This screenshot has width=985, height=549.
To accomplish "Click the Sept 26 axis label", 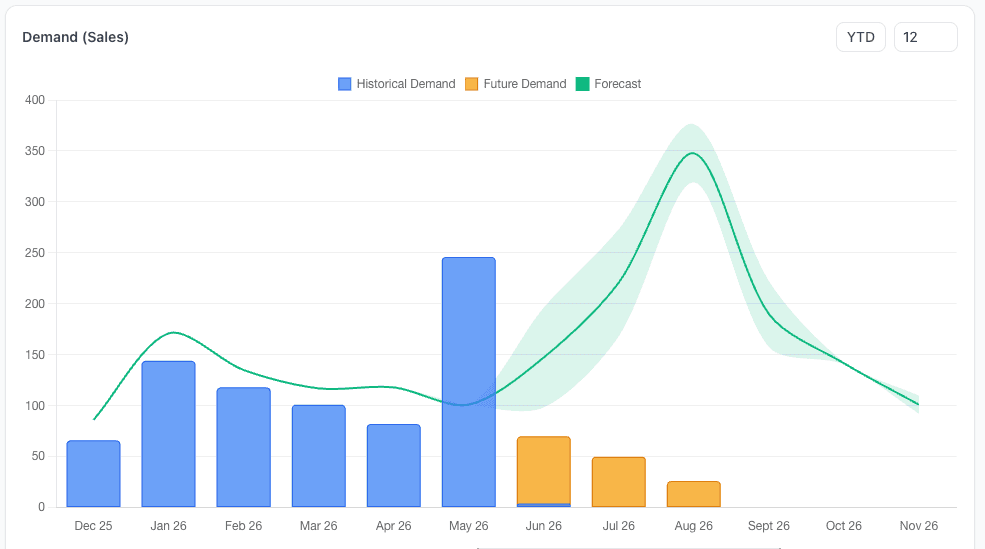I will tap(768, 526).
